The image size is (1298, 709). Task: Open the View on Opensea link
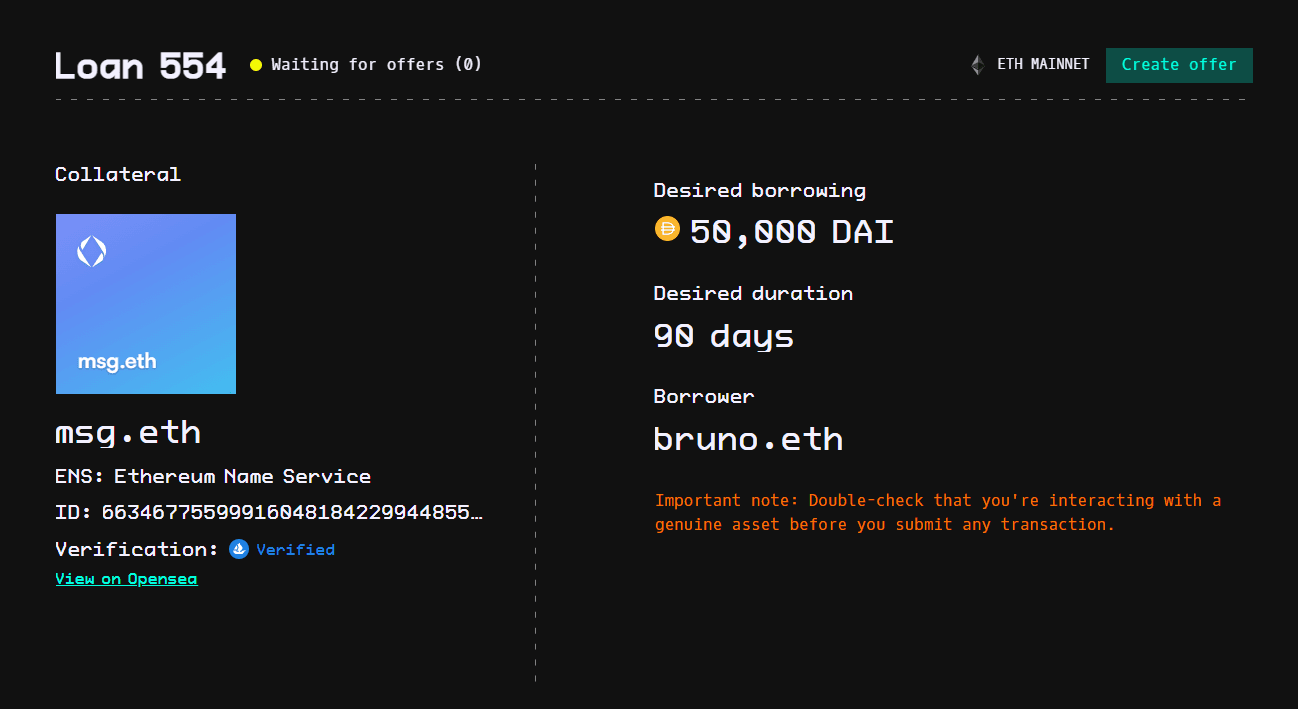[126, 579]
